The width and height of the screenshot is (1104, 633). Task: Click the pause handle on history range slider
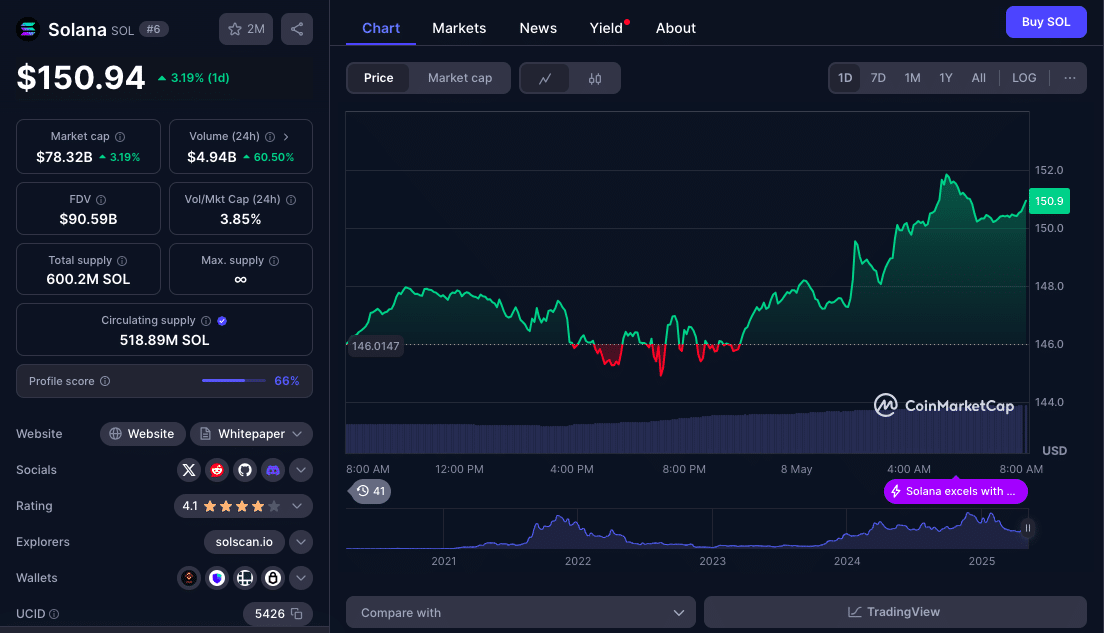pos(1027,528)
